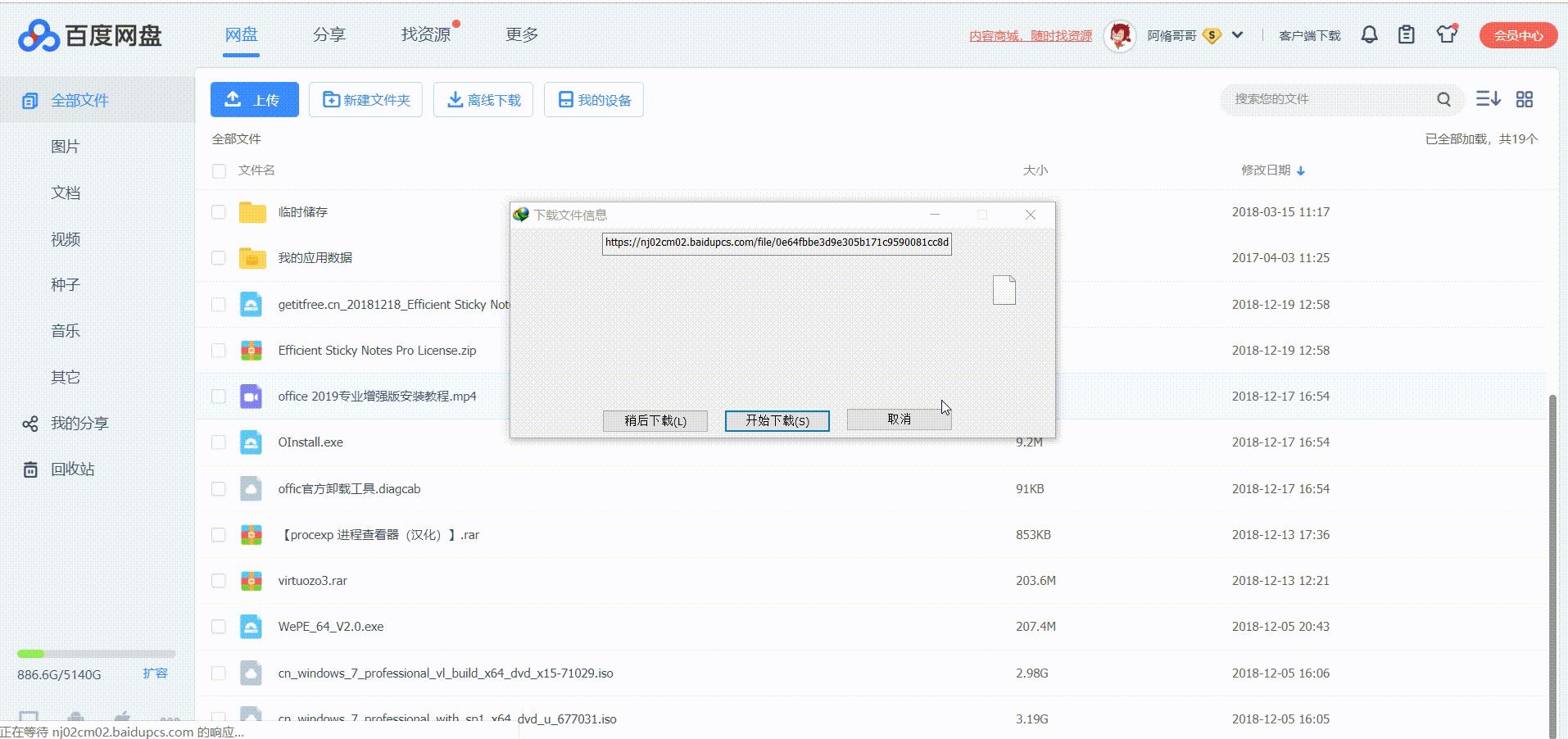Open the 内容商城，随时找资源 link

click(1031, 36)
